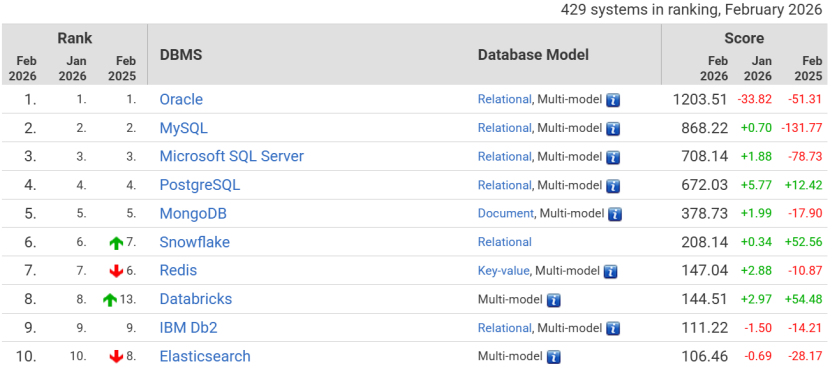
Task: Click MongoDB's -17.90 yearly change
Action: (804, 214)
